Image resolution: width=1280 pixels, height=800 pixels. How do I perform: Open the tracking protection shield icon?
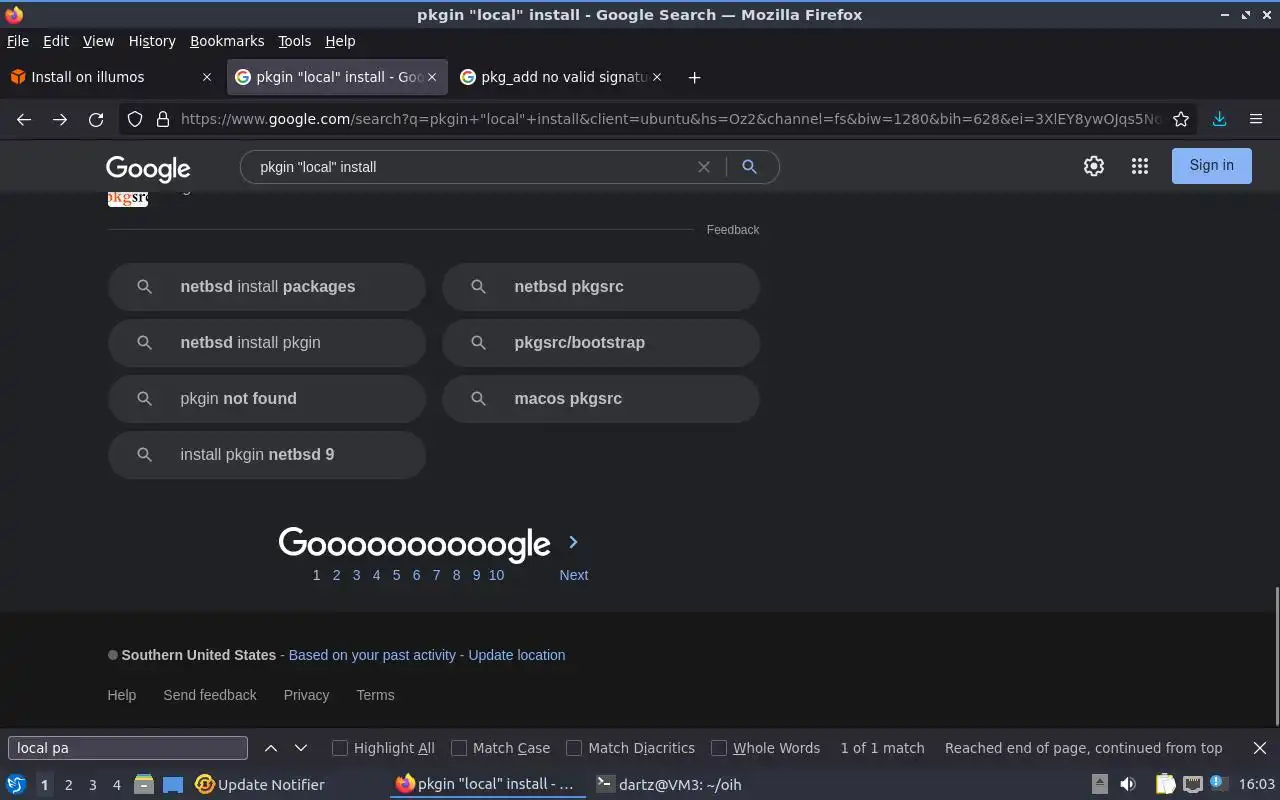coord(135,119)
